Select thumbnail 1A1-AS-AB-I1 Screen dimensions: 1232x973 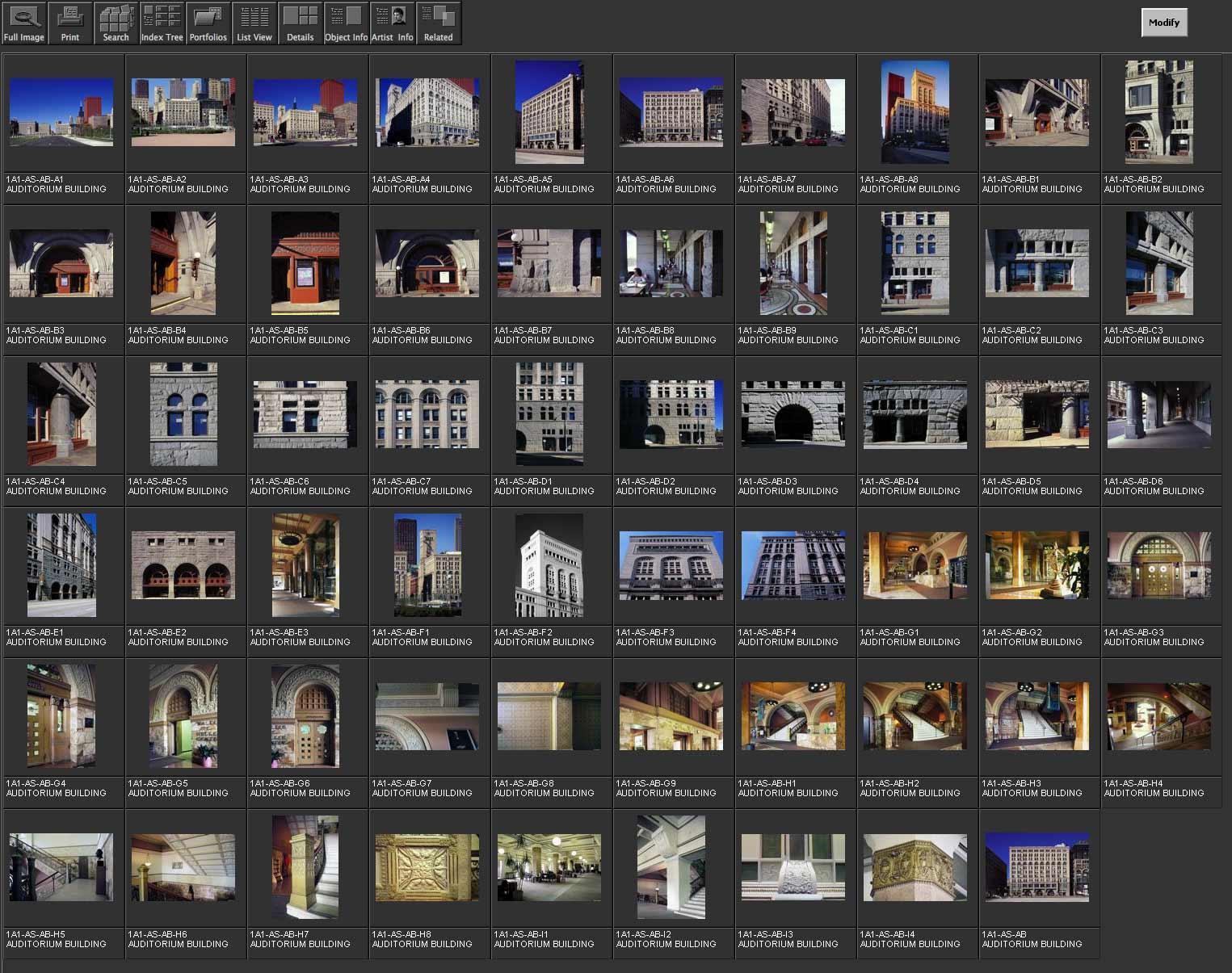(x=549, y=867)
